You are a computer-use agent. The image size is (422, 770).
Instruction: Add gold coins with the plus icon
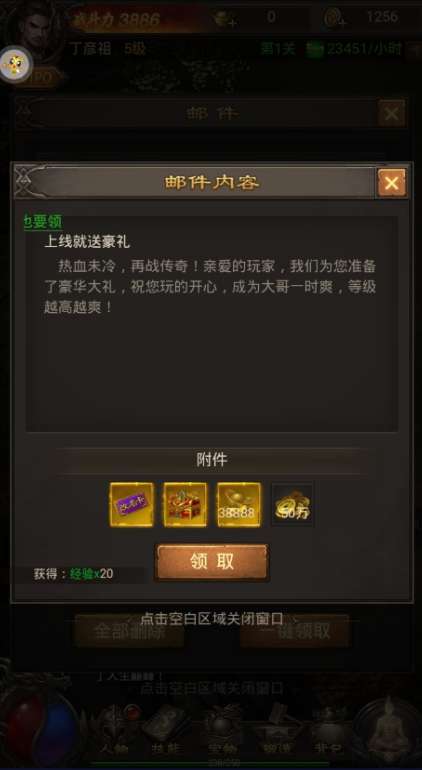coord(334,19)
